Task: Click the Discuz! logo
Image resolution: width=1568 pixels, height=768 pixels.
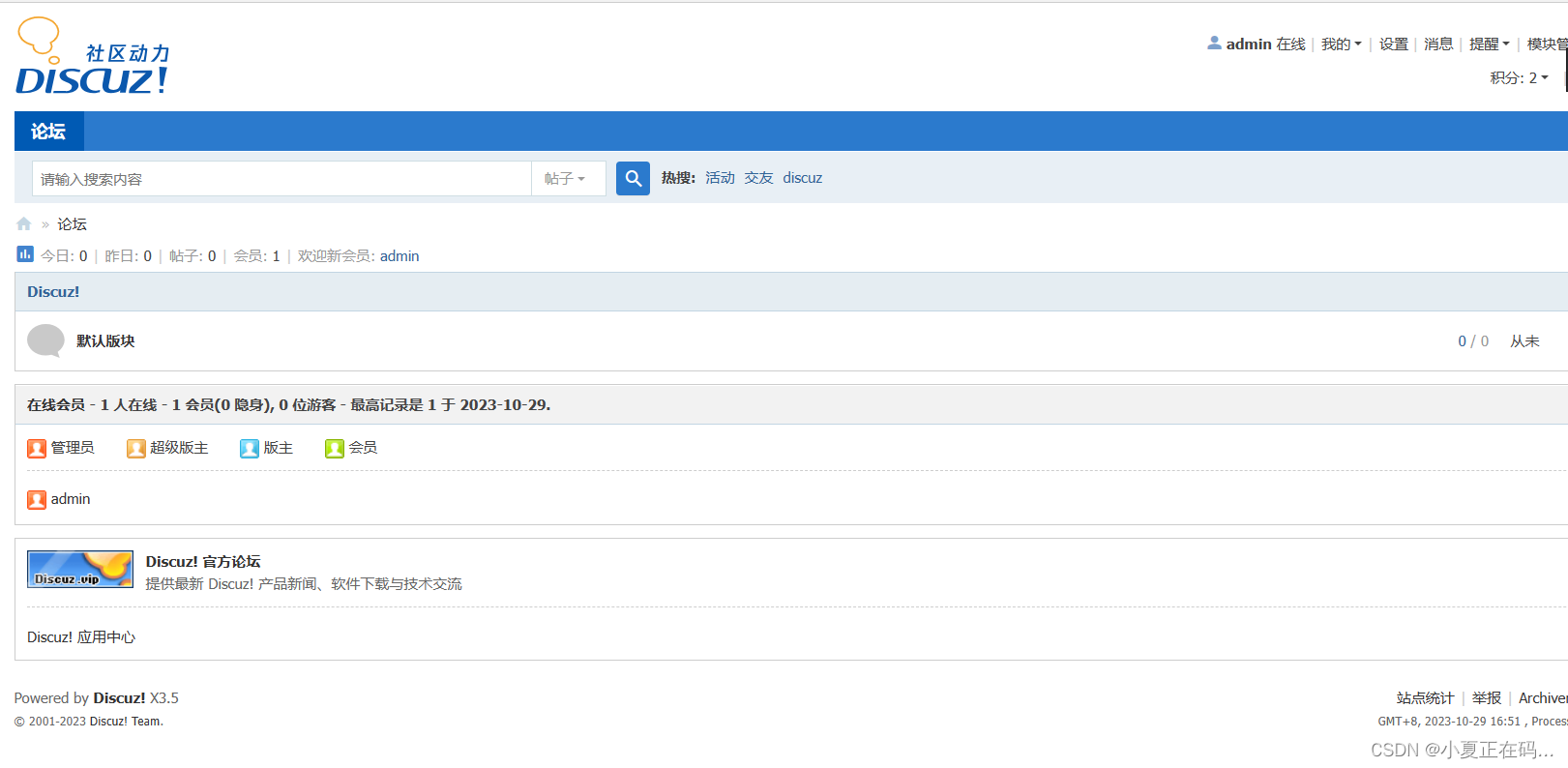Action: coord(93,56)
